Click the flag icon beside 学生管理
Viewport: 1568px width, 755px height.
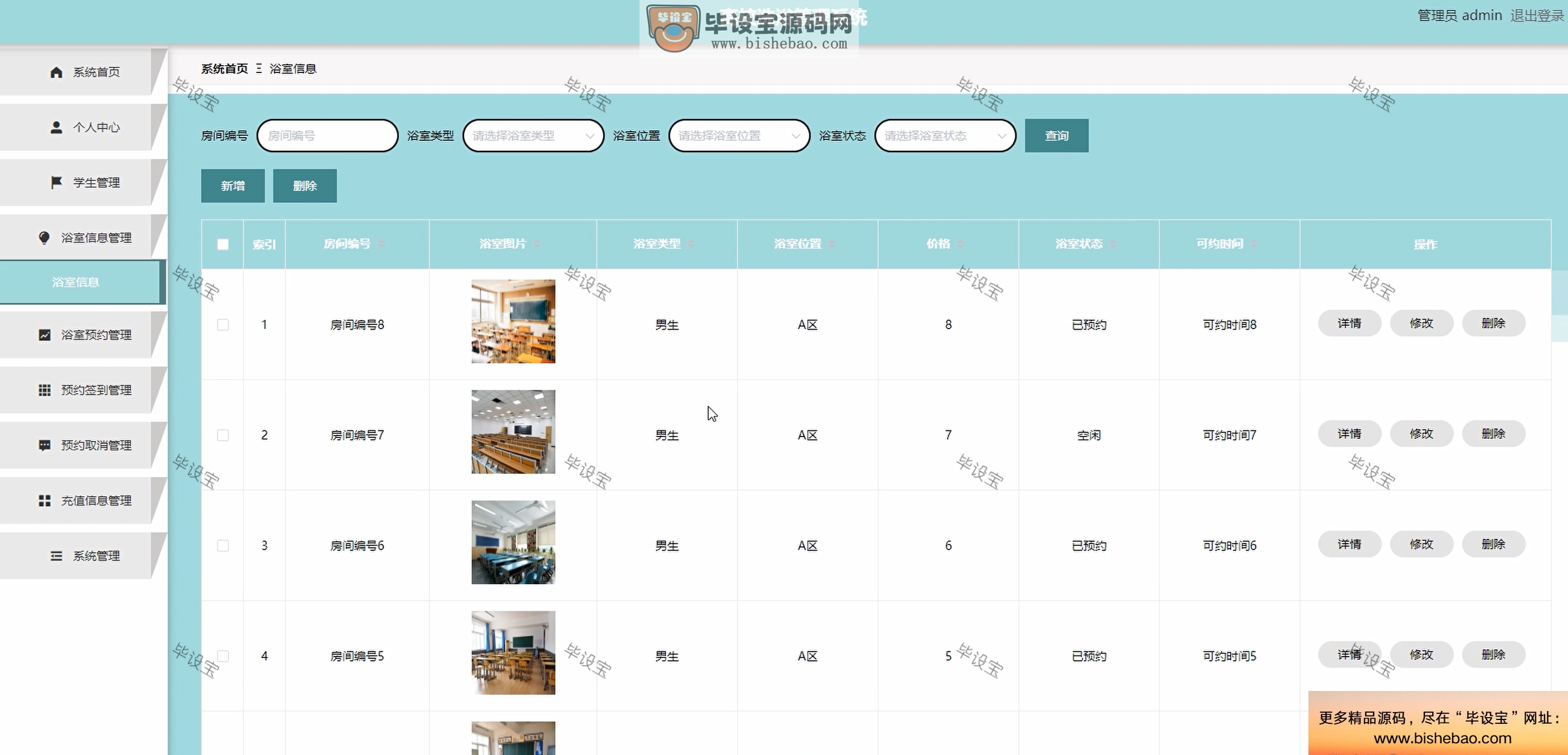pyautogui.click(x=56, y=183)
